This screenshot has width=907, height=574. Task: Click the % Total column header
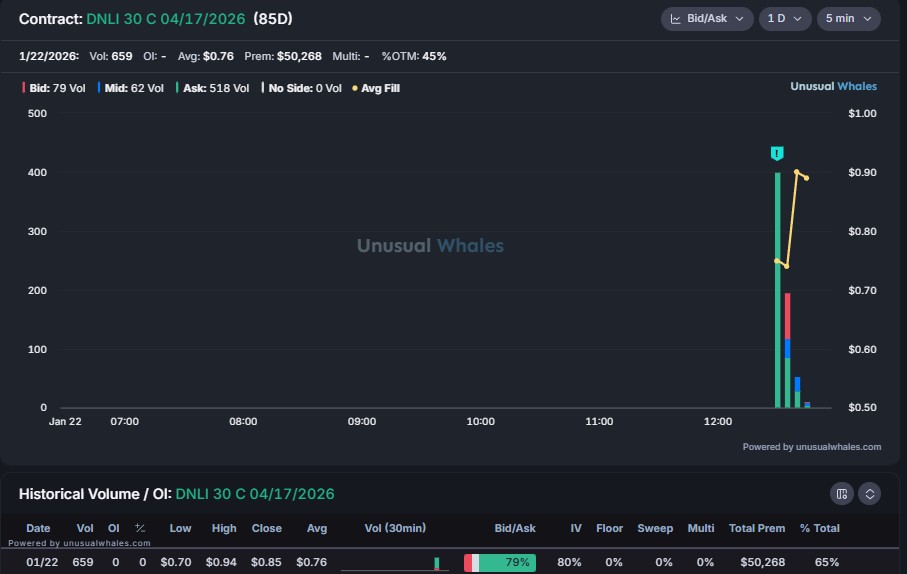819,528
